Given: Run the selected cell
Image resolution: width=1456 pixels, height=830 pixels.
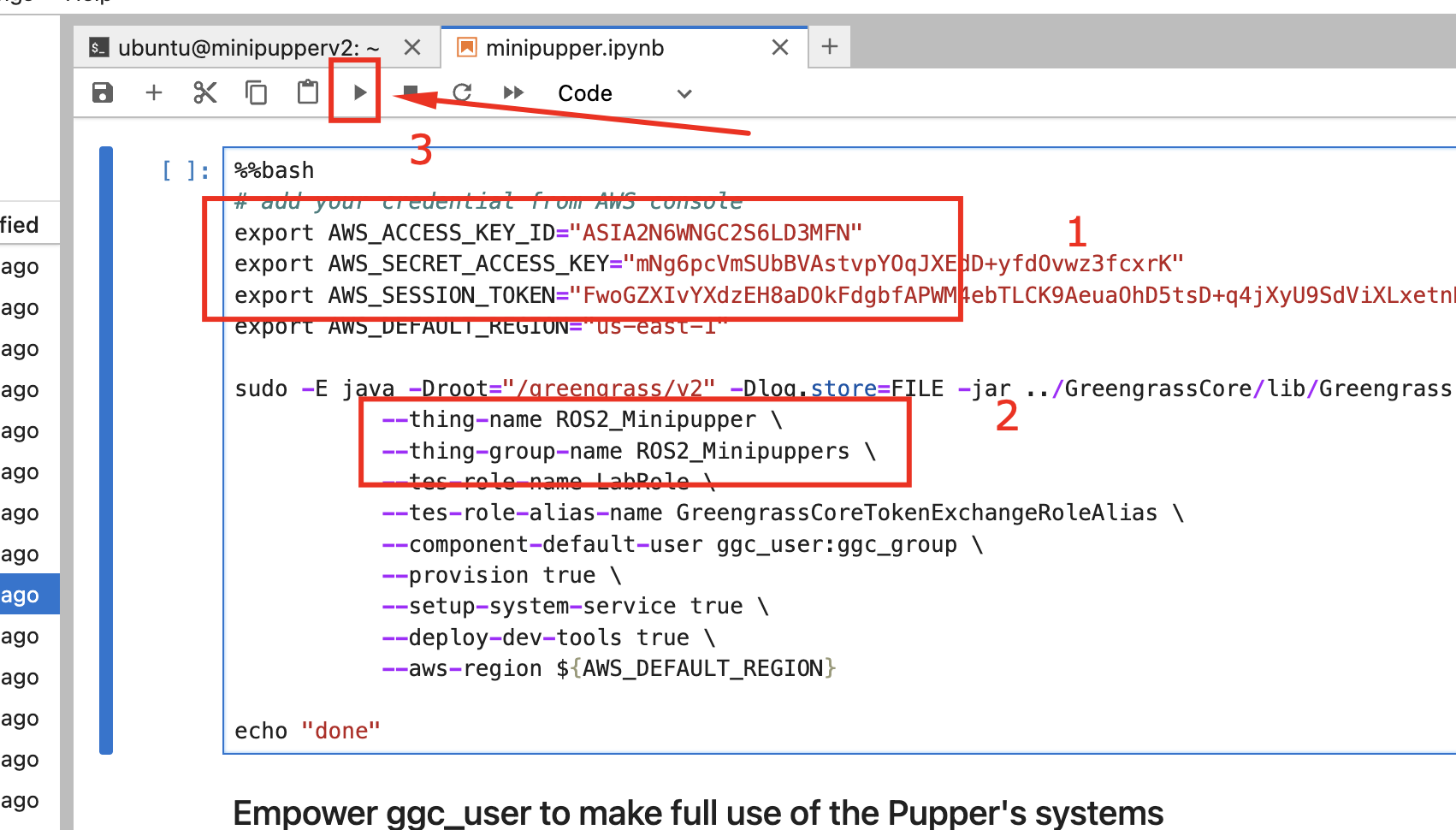Looking at the screenshot, I should pyautogui.click(x=359, y=92).
